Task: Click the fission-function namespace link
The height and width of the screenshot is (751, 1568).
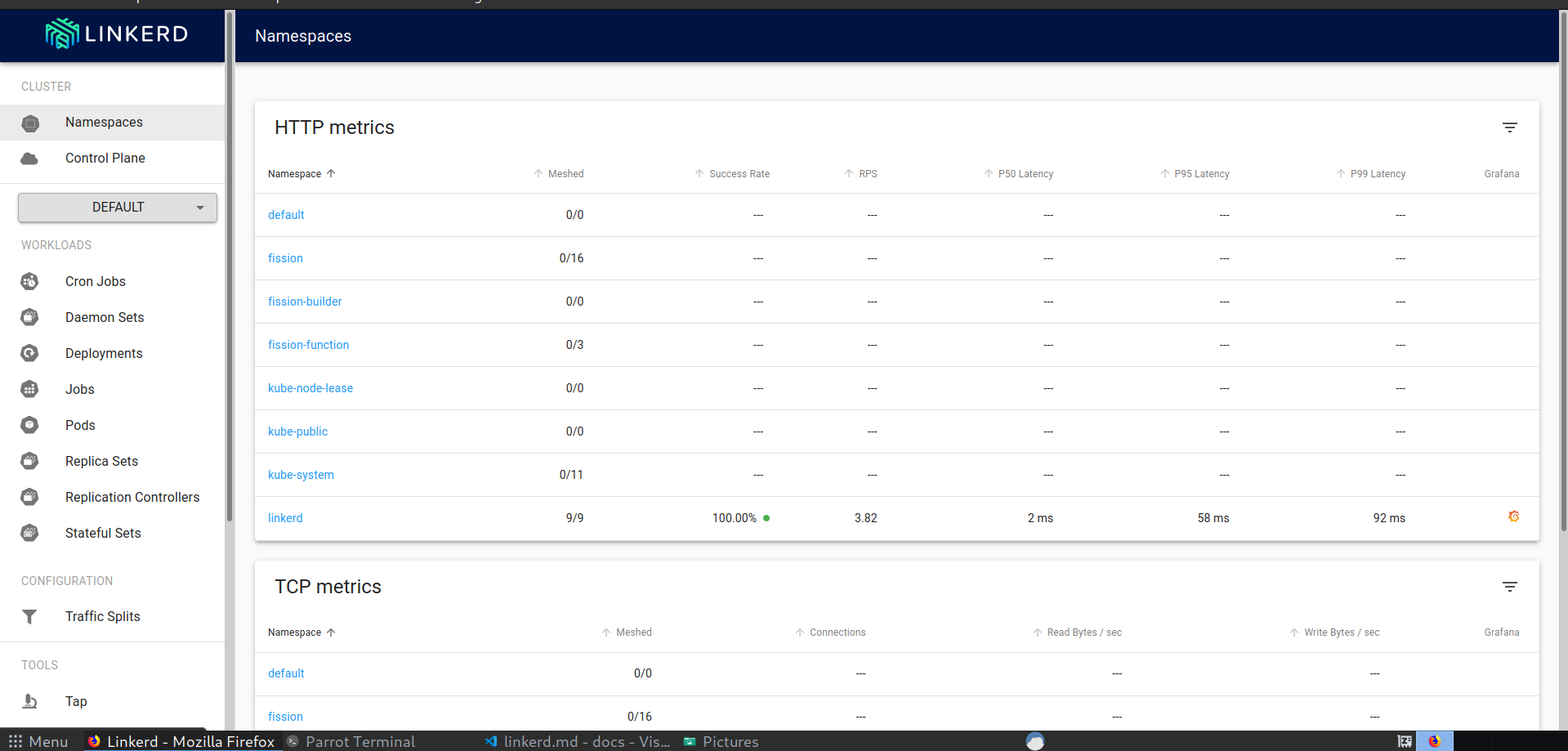Action: point(308,344)
